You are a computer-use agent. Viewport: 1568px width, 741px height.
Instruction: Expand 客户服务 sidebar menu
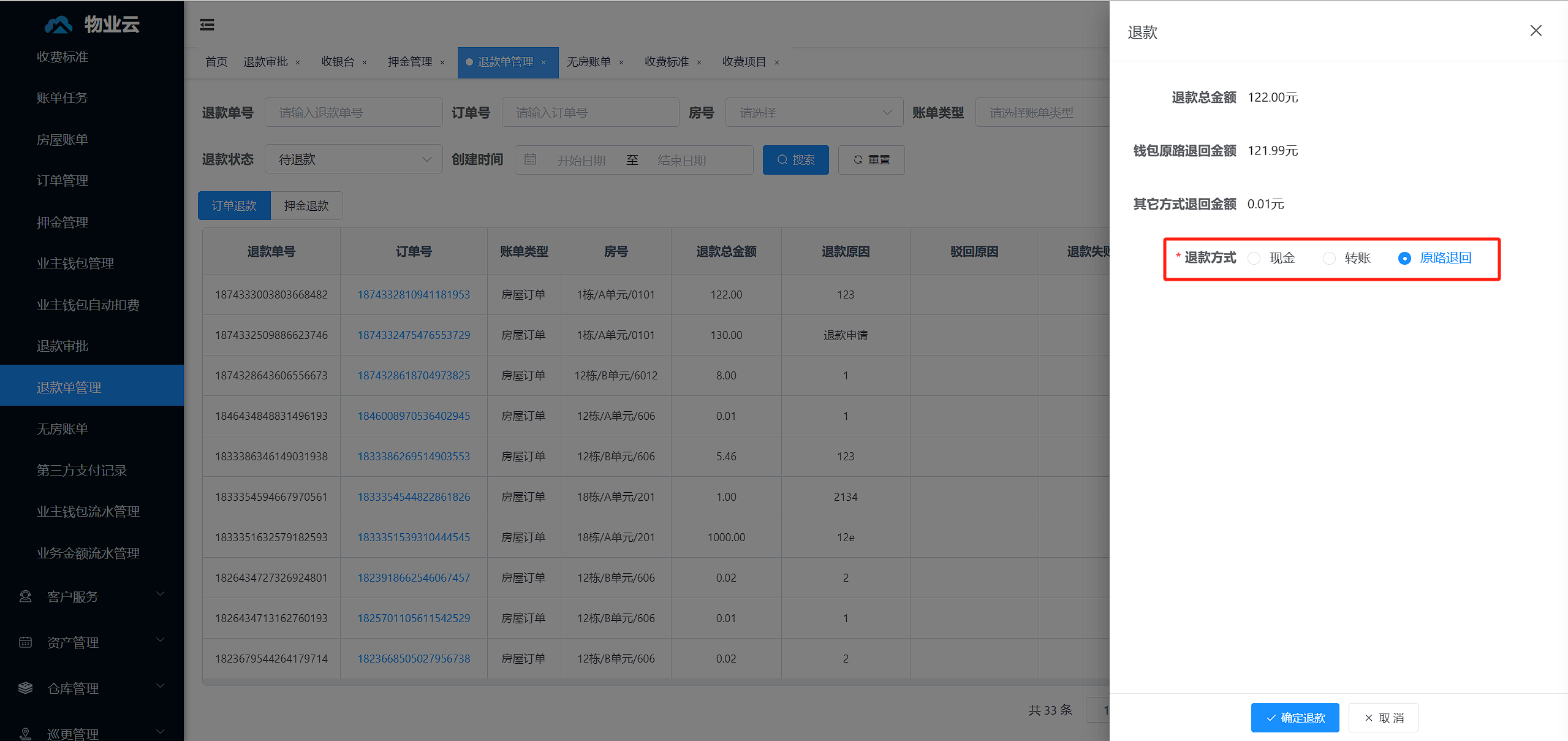[x=92, y=596]
